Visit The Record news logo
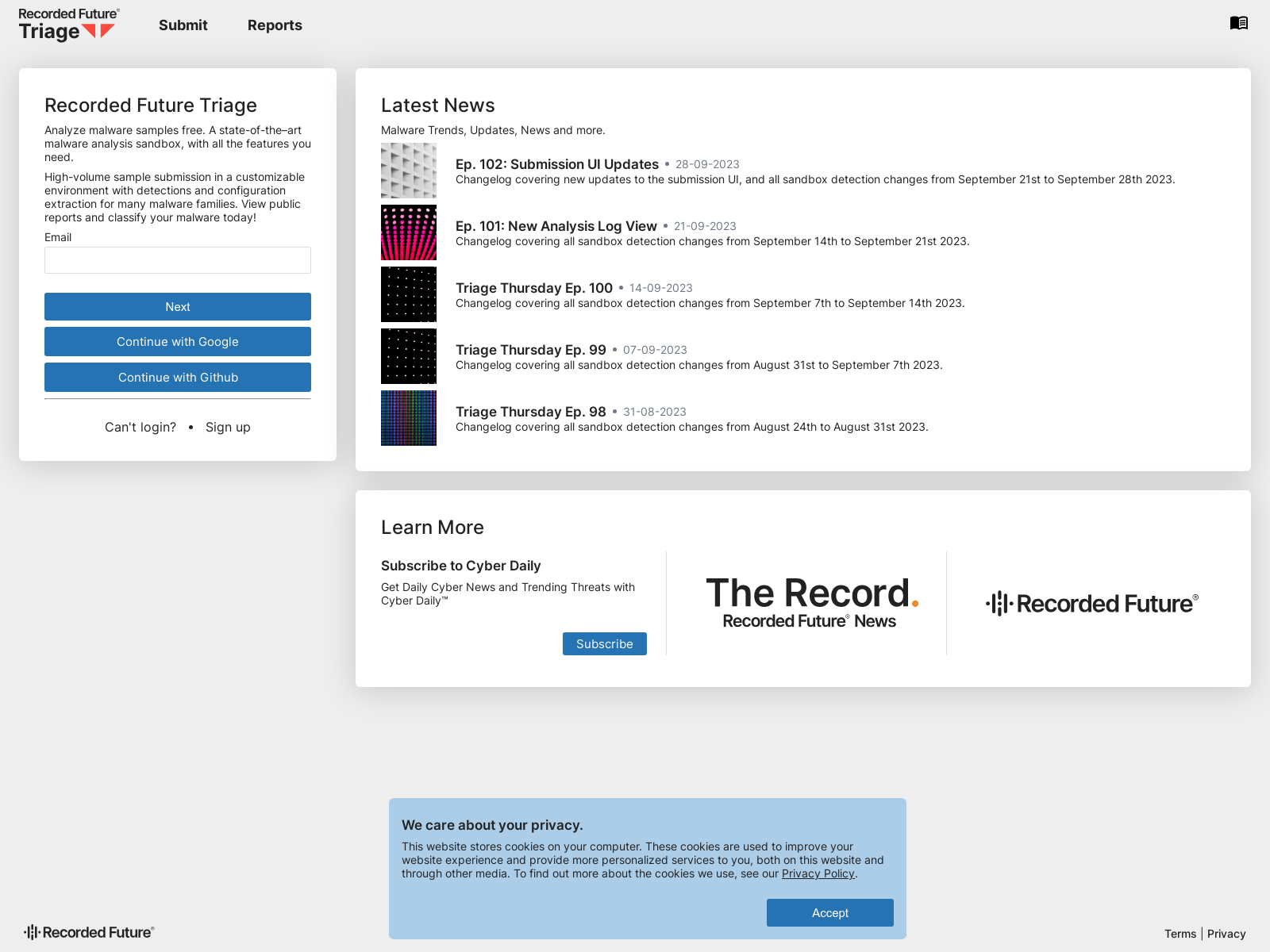 point(811,603)
